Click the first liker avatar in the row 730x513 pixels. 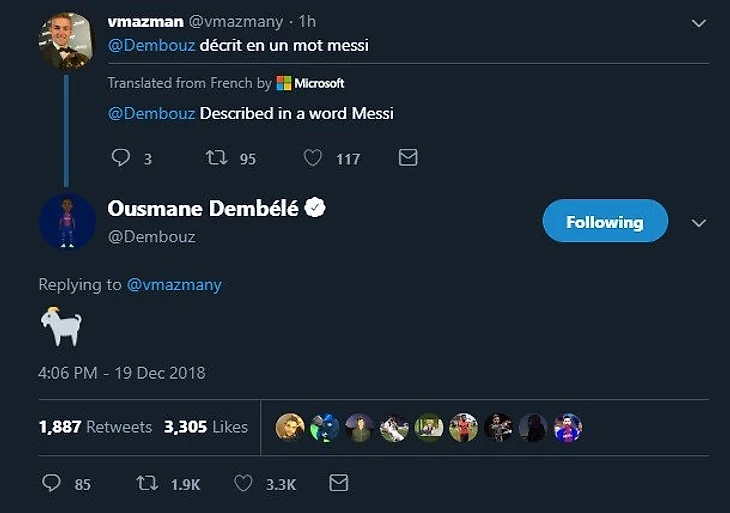(290, 427)
